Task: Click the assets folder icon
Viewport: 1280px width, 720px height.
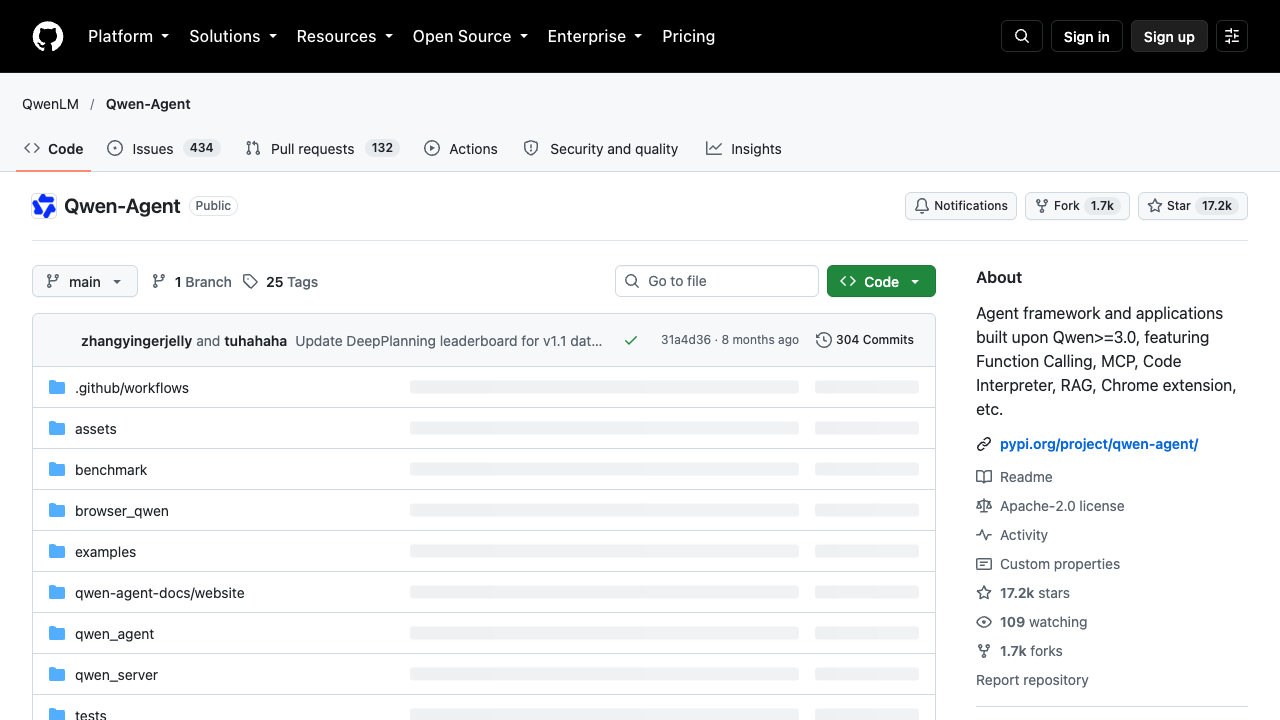Action: coord(57,429)
